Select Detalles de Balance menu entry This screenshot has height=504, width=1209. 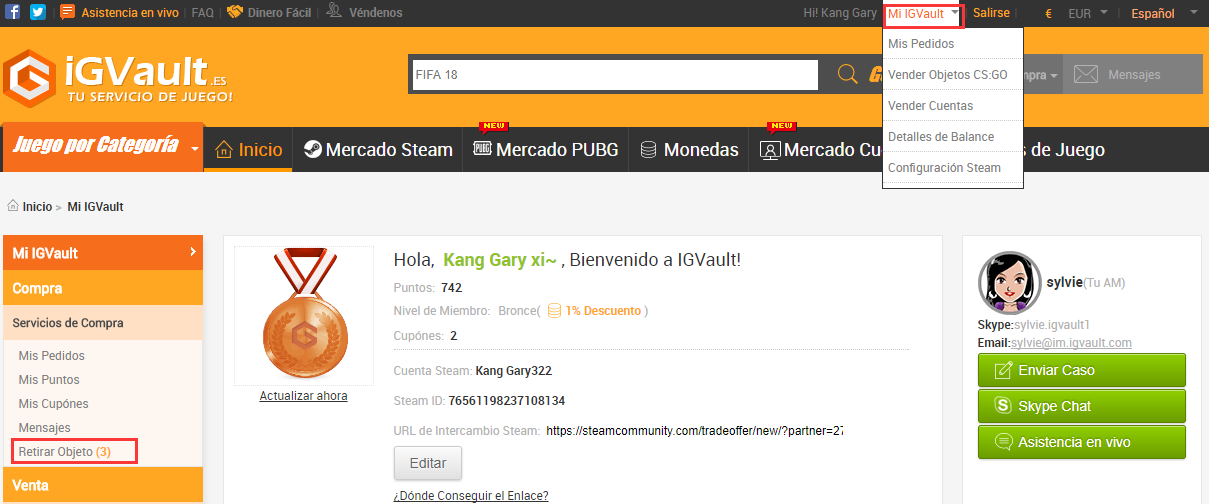tap(941, 137)
